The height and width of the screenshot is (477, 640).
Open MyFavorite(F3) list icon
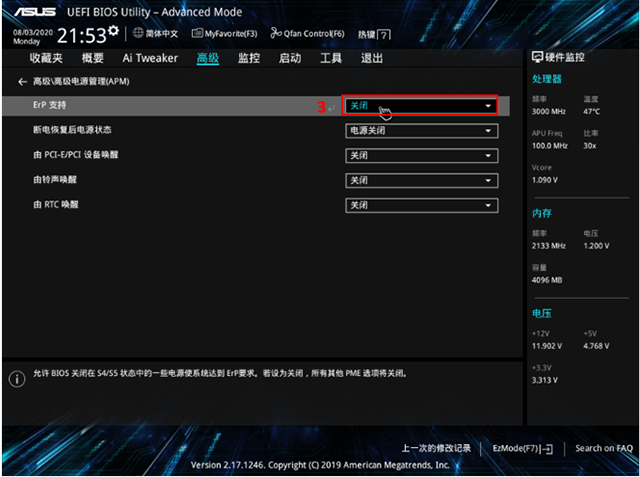click(x=197, y=33)
